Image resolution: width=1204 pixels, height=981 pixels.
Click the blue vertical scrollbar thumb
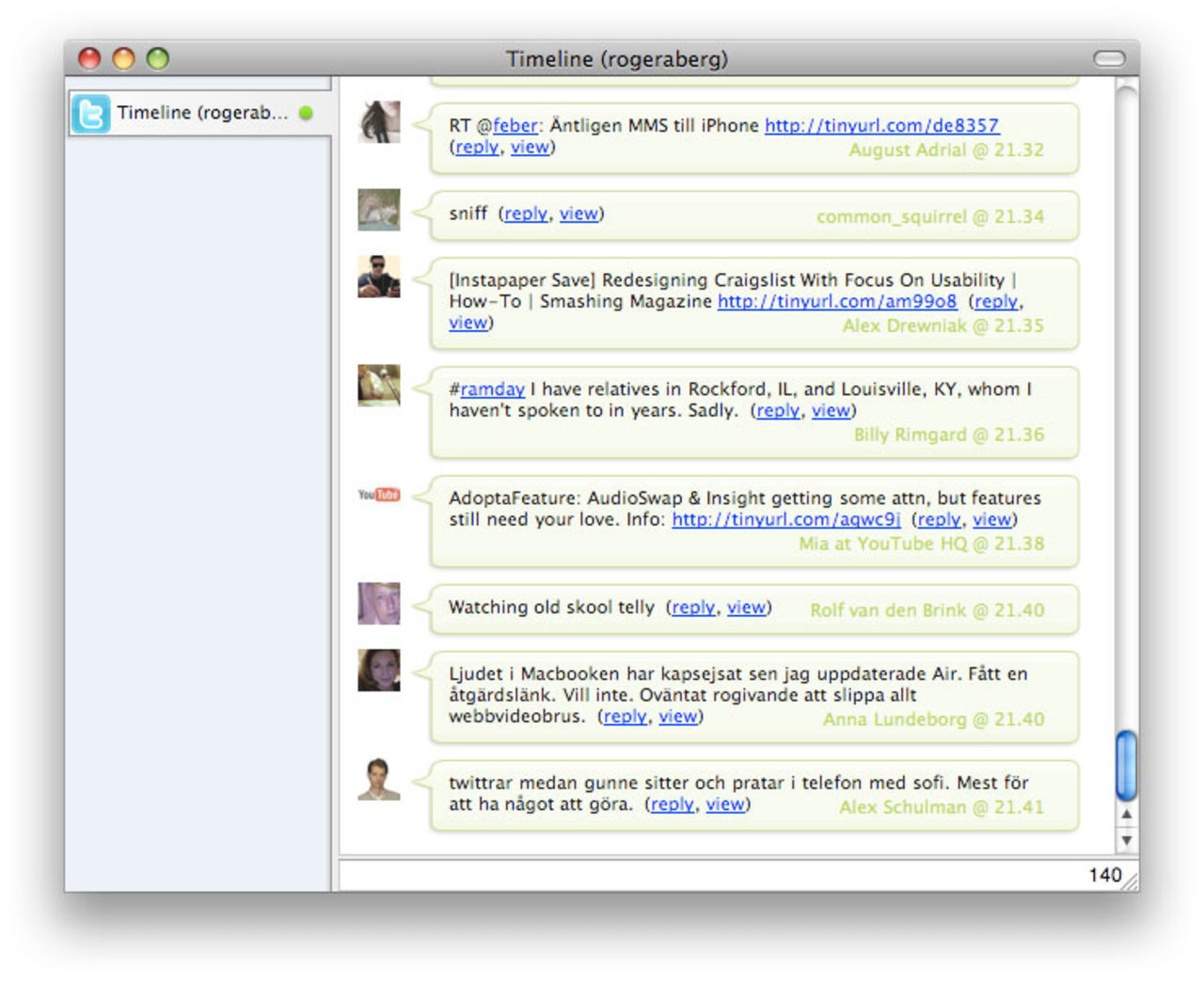(x=1126, y=765)
